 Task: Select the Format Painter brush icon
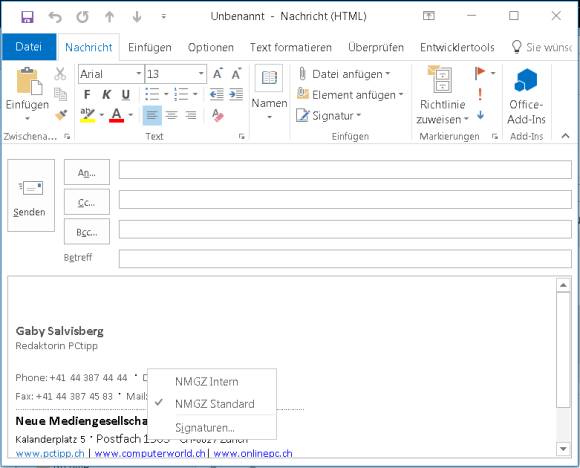click(61, 115)
